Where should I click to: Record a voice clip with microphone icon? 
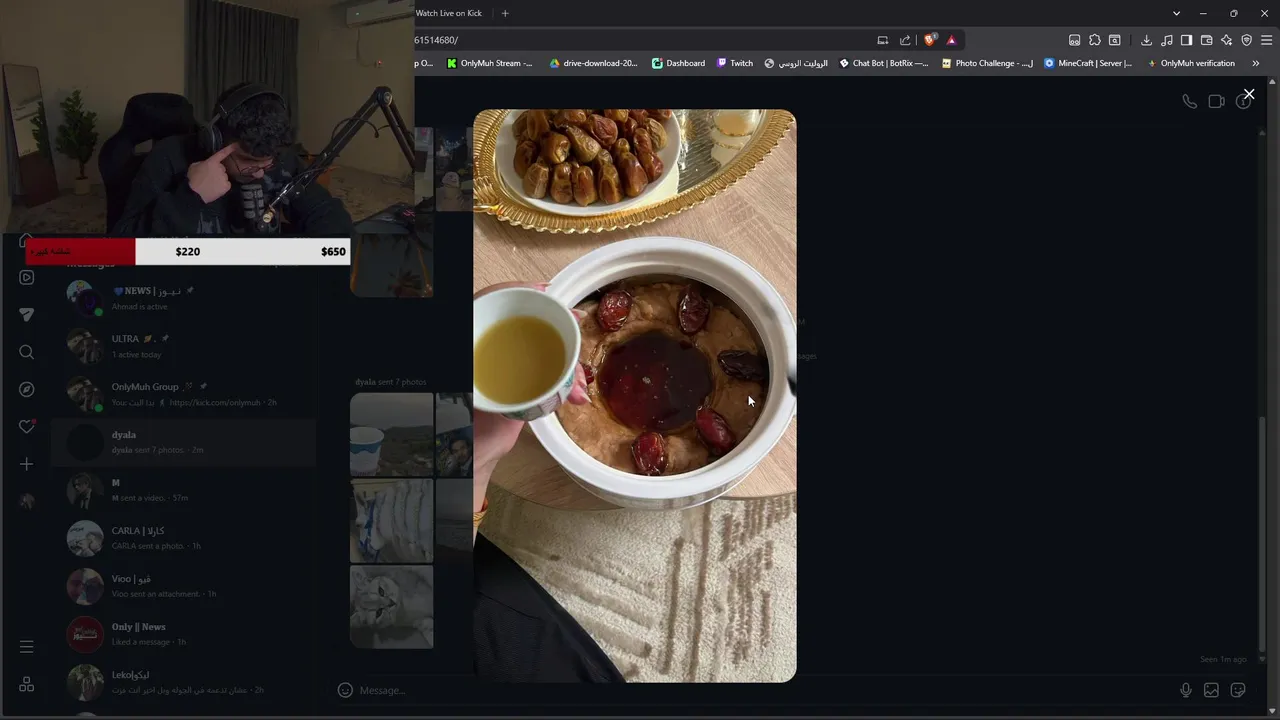[x=1185, y=690]
